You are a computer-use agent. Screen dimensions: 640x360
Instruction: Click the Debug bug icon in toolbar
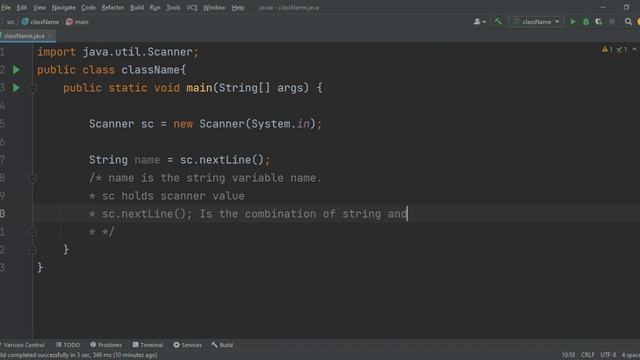click(x=586, y=22)
